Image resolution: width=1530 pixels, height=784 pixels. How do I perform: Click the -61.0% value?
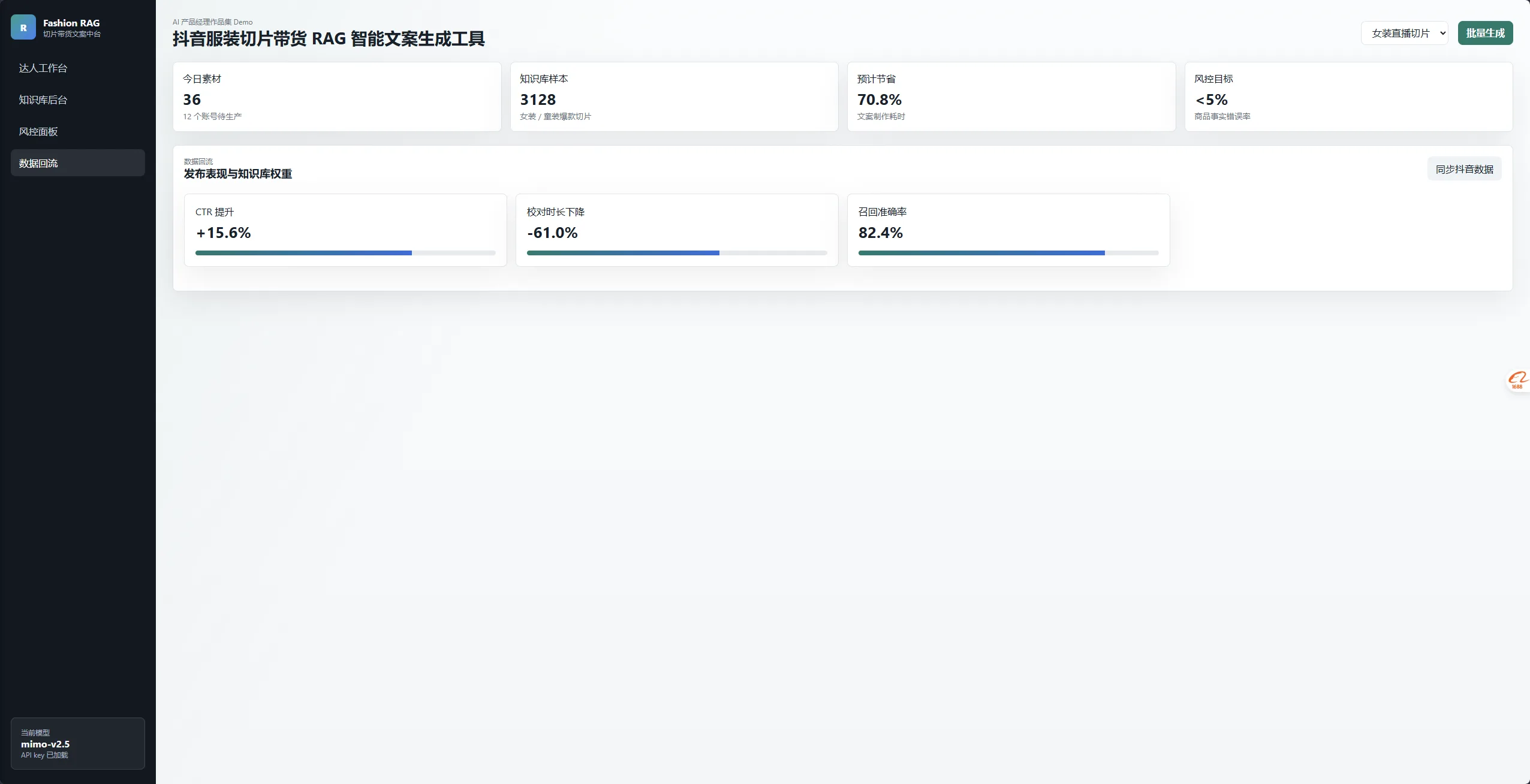click(552, 233)
